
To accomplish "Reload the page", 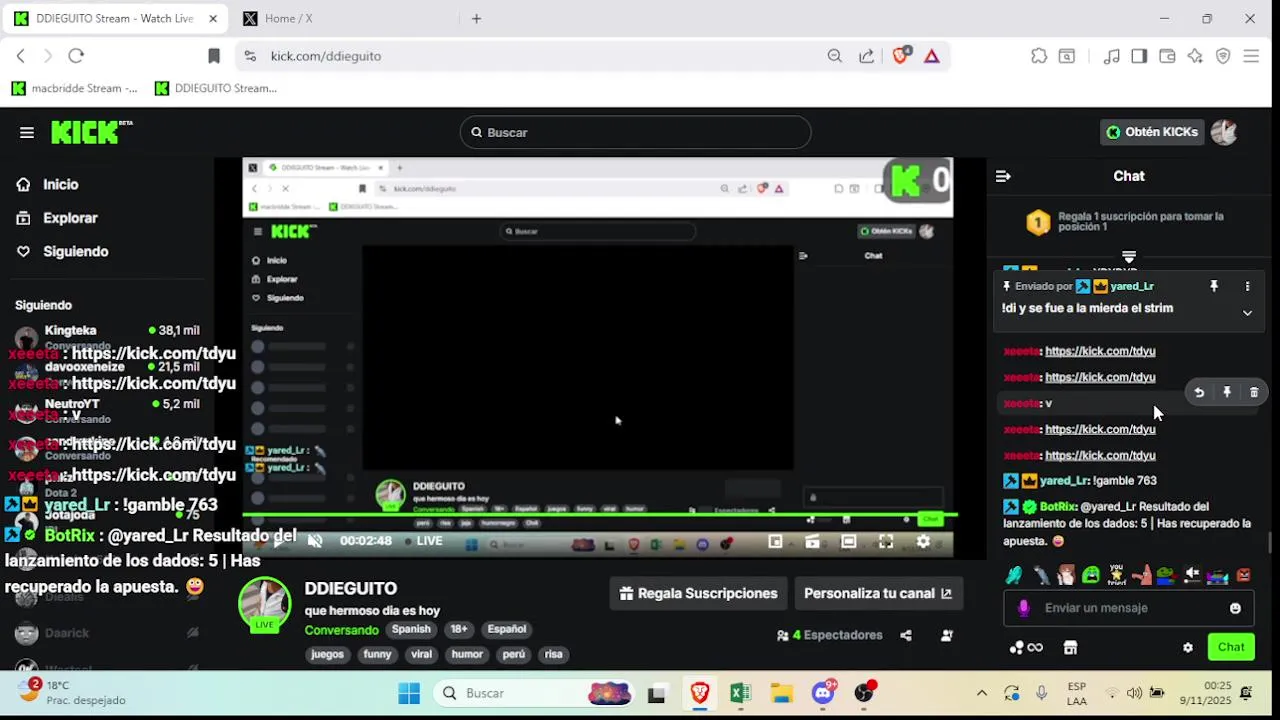I will (x=76, y=56).
